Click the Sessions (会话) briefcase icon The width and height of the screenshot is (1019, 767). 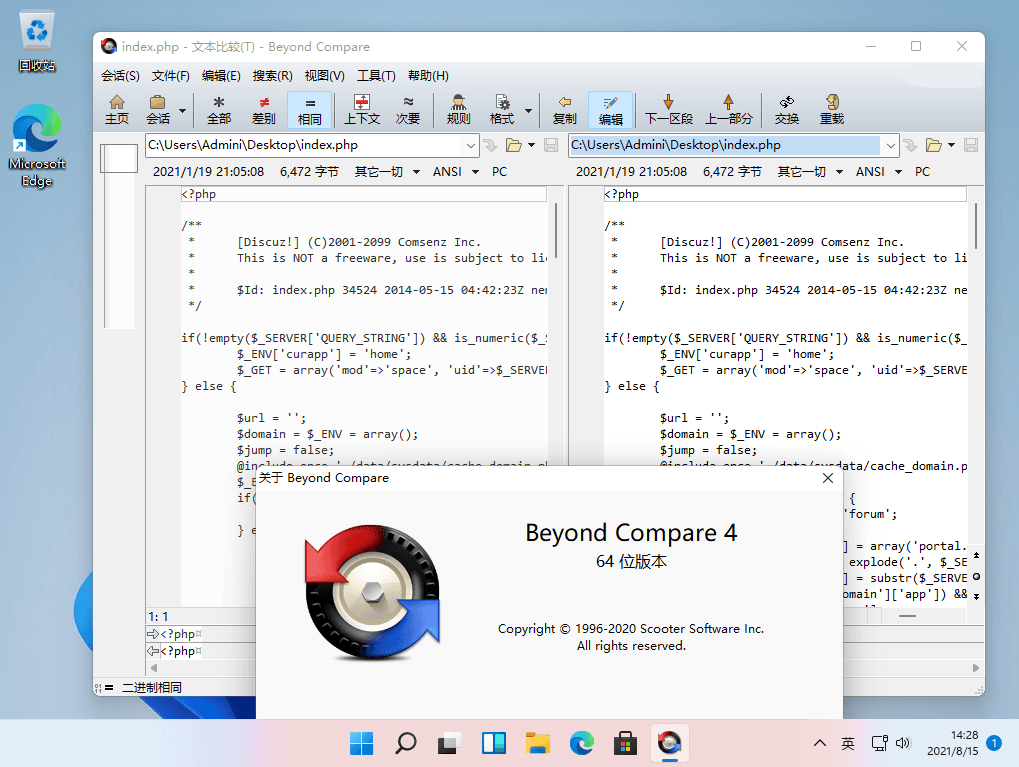(x=158, y=109)
